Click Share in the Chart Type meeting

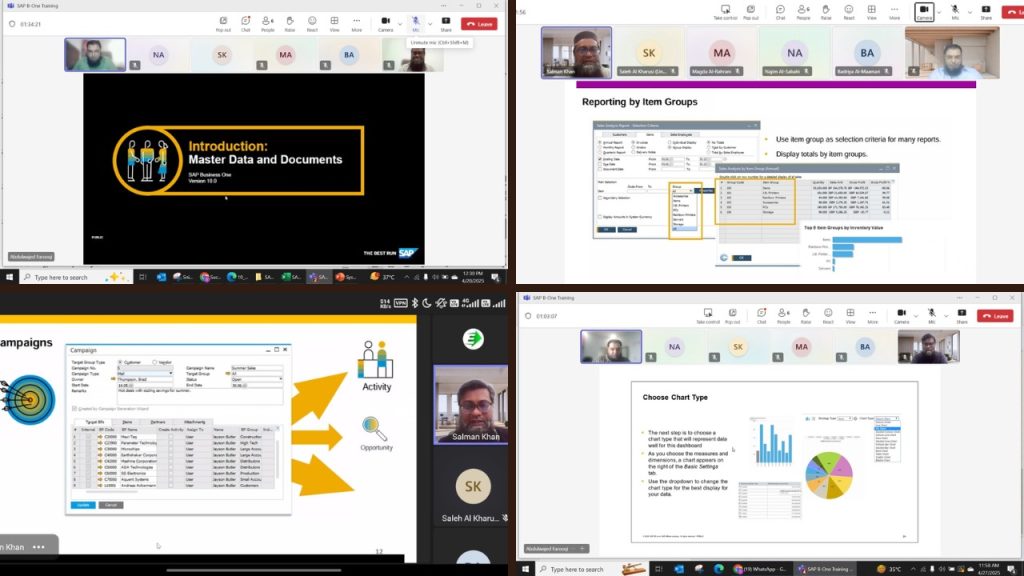pyautogui.click(x=962, y=316)
